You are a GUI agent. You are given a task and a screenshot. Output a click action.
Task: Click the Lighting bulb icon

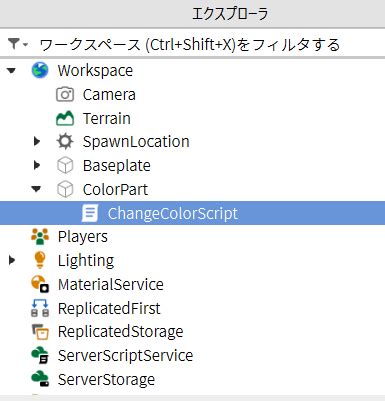40,260
